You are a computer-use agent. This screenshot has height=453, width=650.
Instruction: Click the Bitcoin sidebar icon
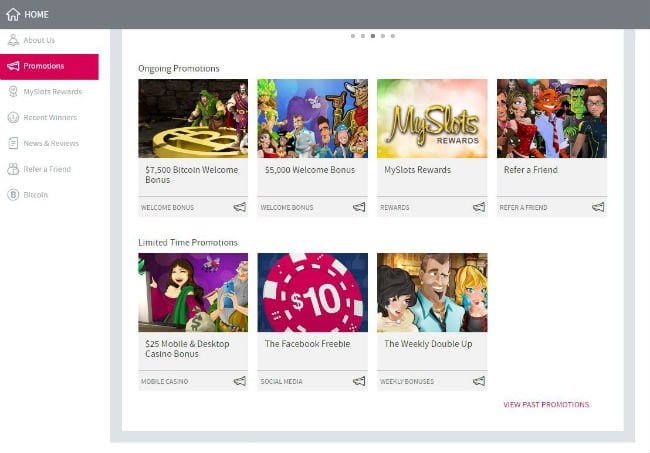click(13, 195)
